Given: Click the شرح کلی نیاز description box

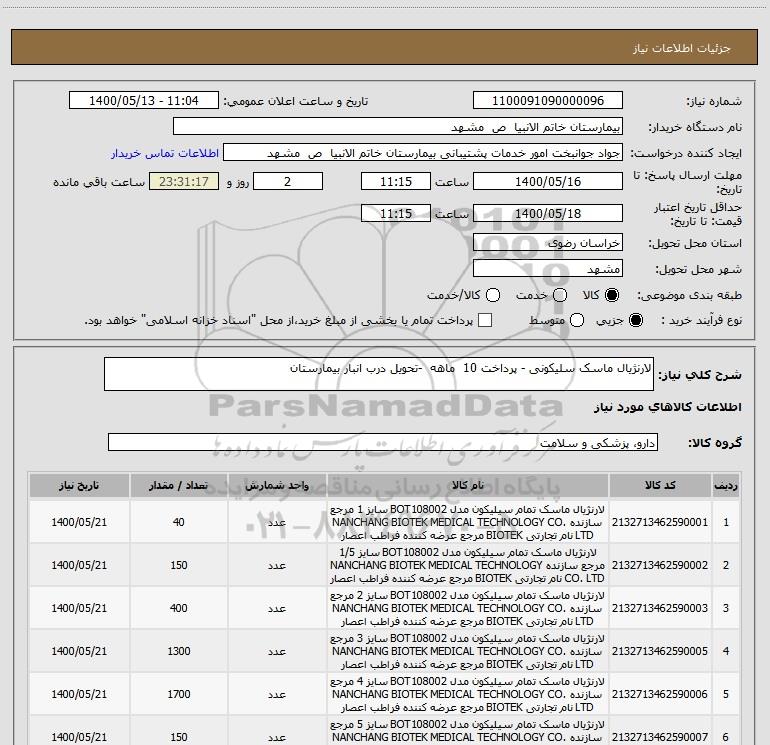Looking at the screenshot, I should pos(379,374).
